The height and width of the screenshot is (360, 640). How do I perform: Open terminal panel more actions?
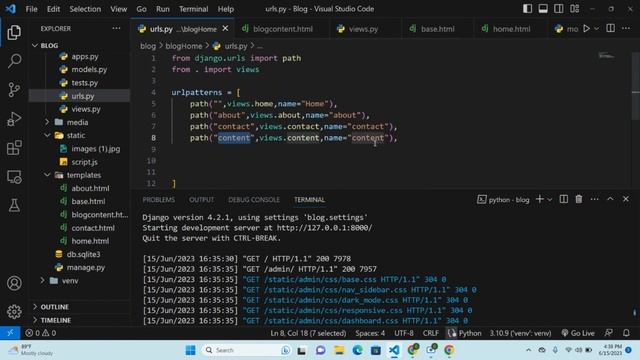[594, 199]
